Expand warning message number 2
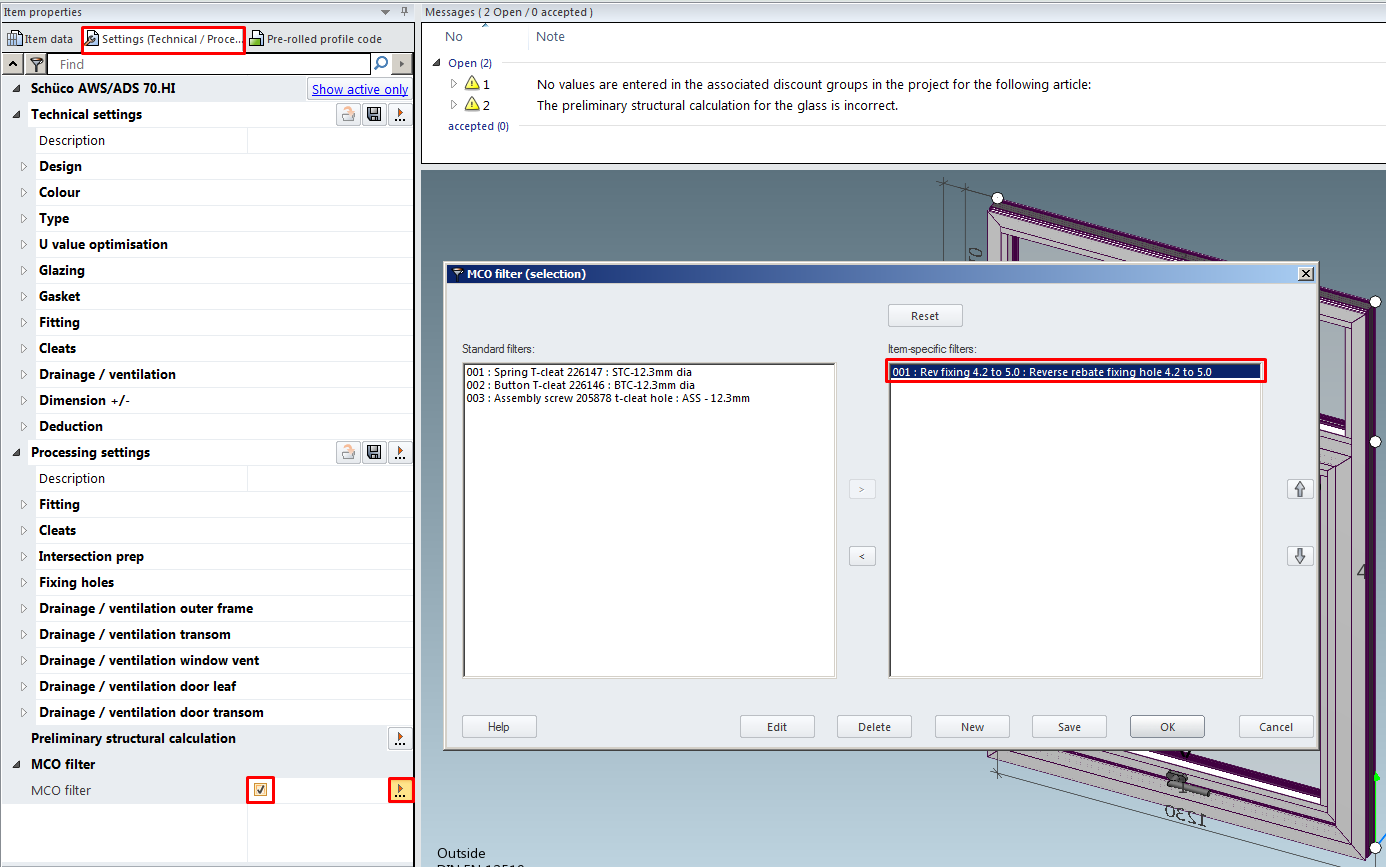Screen dimensions: 1386x867 (454, 105)
